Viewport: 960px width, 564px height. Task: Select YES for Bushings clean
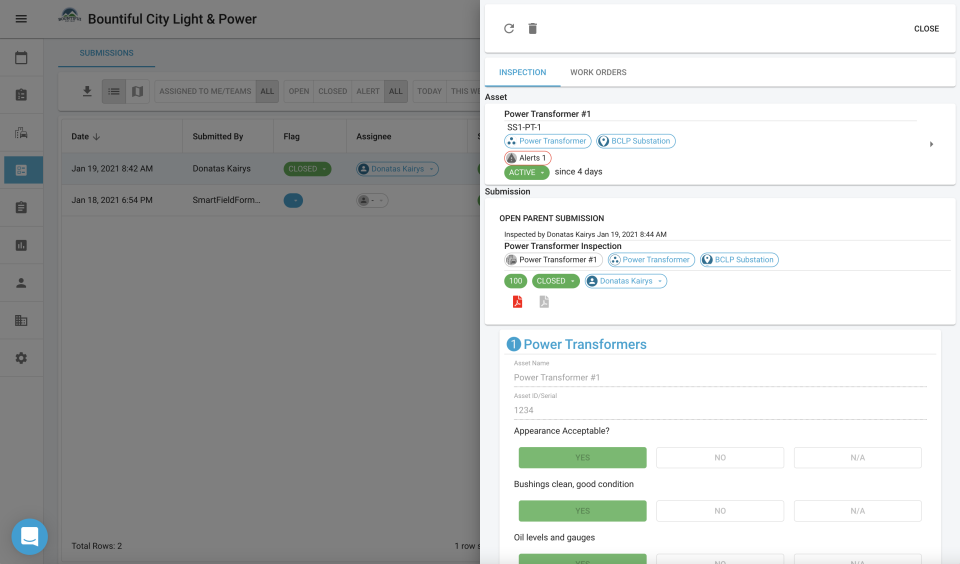[x=582, y=511]
